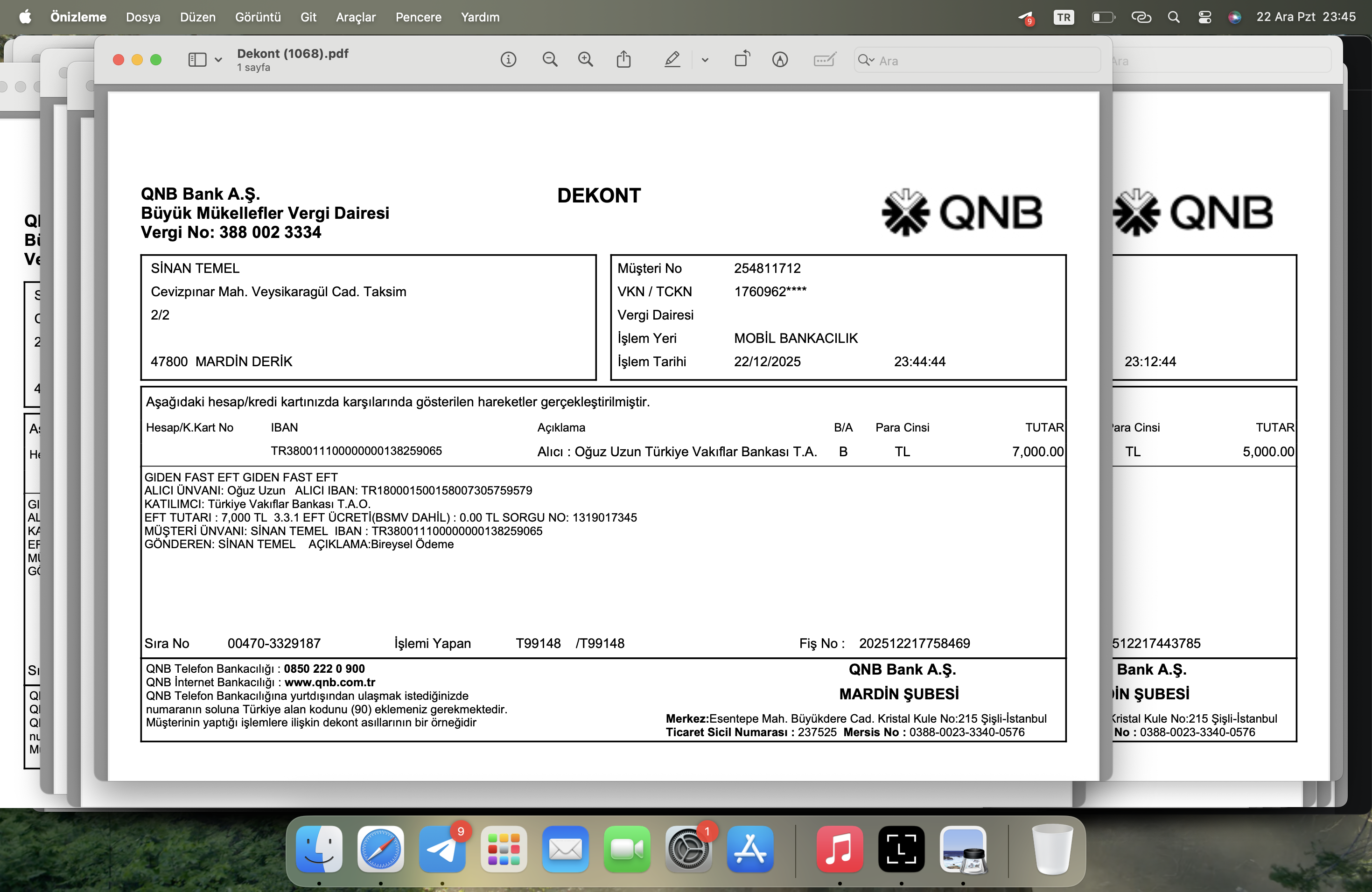Show the document info inspector

coord(508,60)
